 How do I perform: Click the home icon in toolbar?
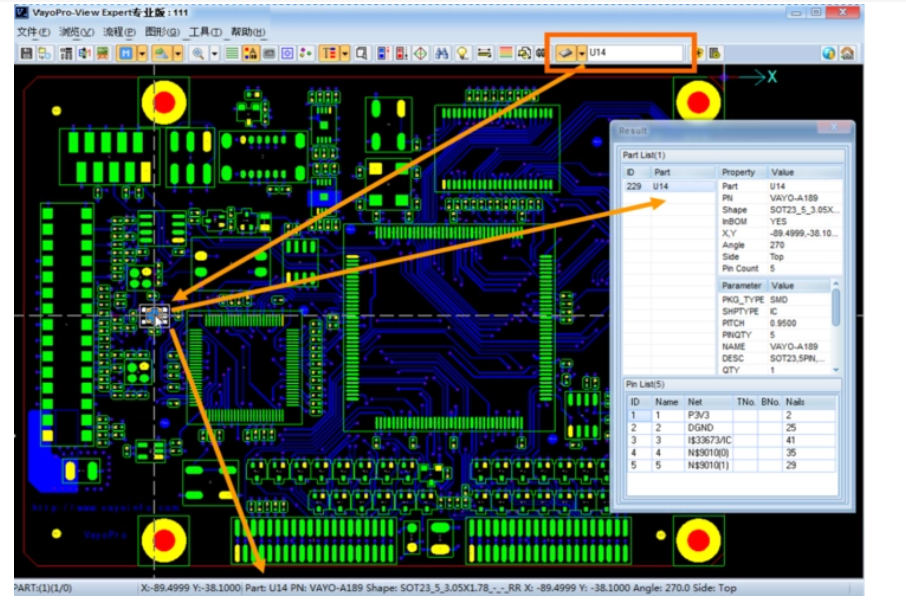(x=848, y=53)
